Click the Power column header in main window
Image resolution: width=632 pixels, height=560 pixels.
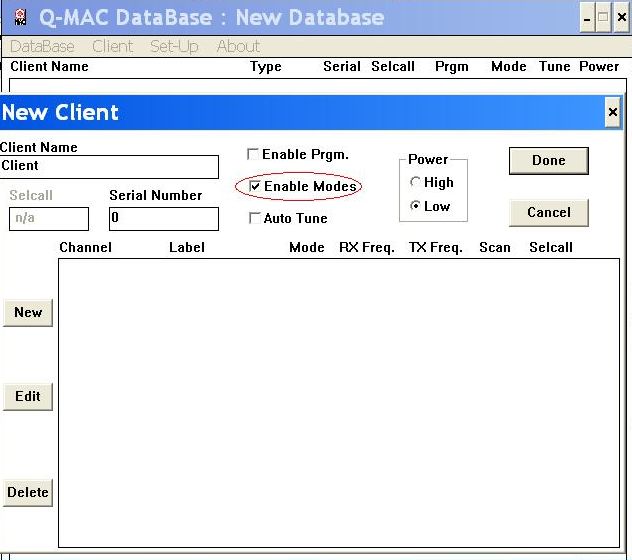599,66
